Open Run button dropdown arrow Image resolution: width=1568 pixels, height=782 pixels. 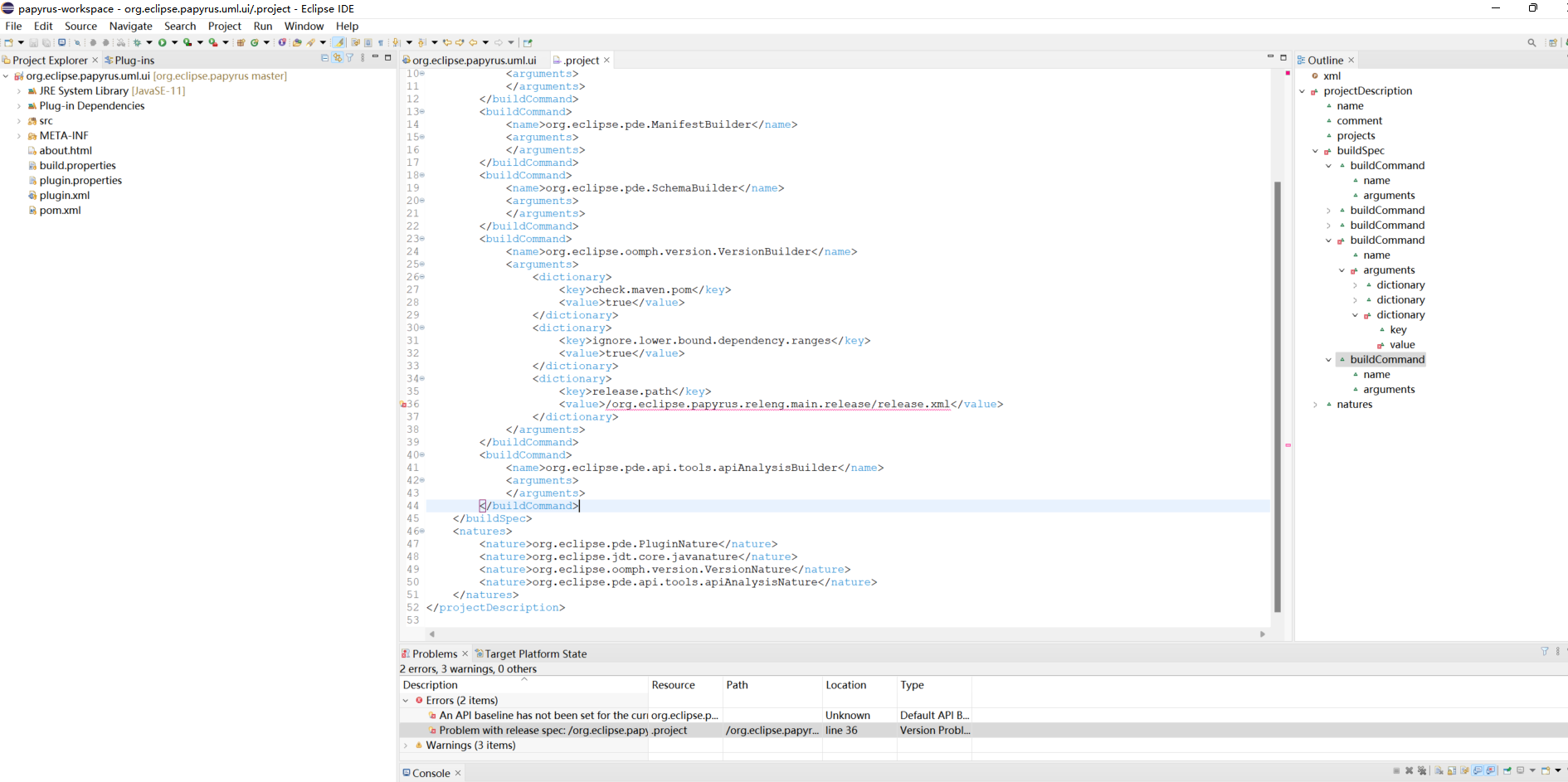[x=175, y=42]
